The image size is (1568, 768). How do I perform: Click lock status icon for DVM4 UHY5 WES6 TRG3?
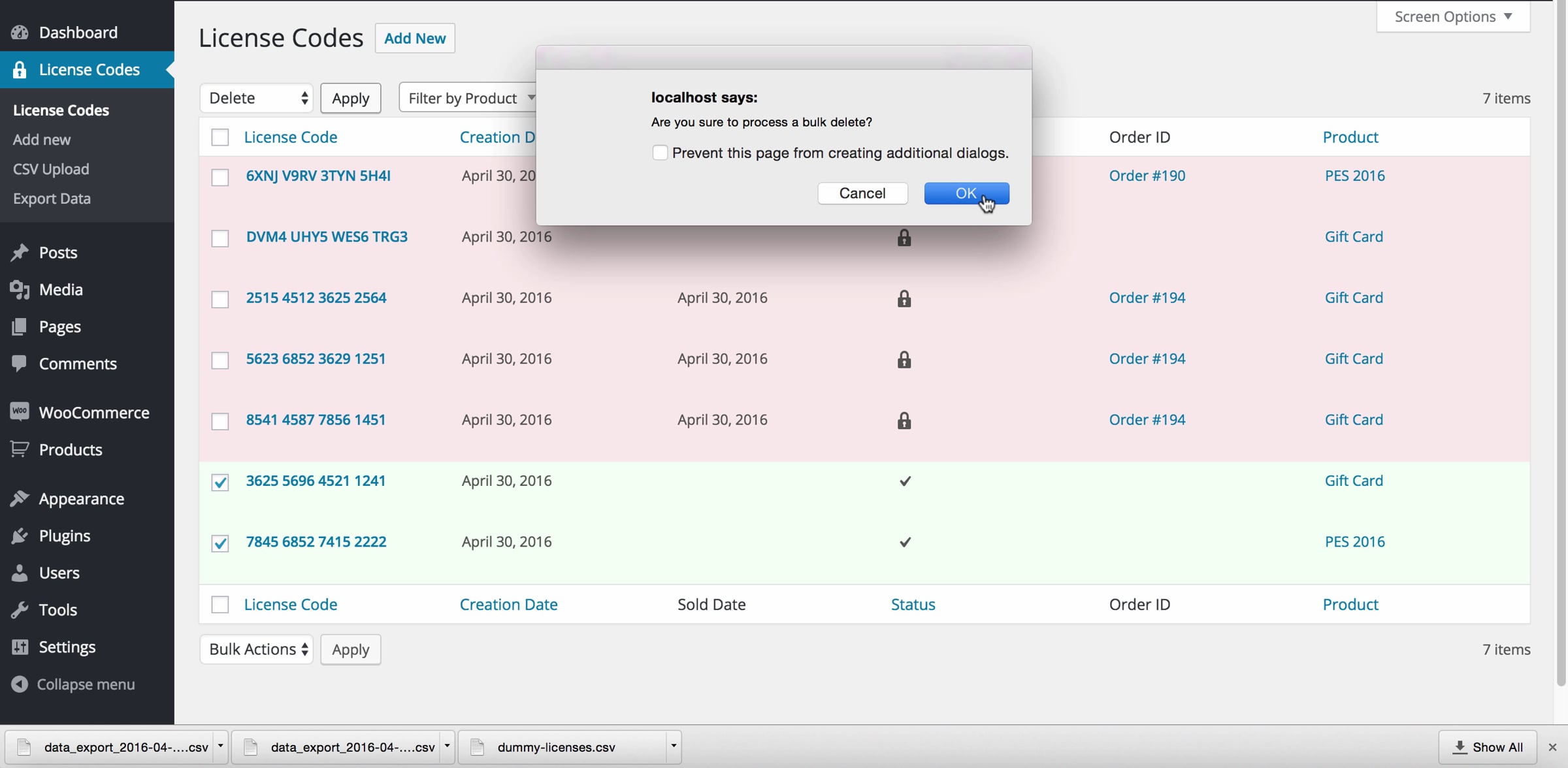click(904, 238)
